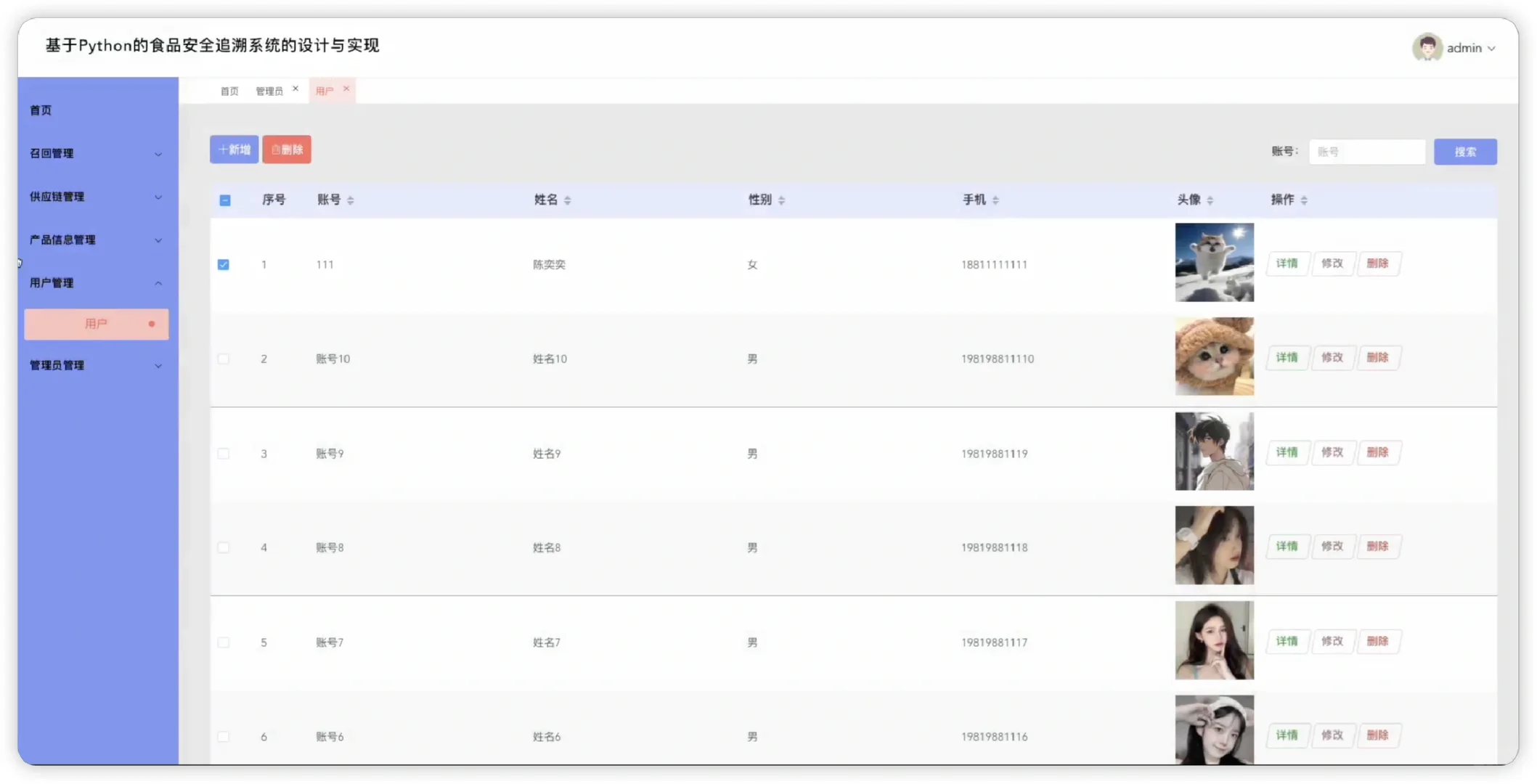This screenshot has width=1537, height=784.
Task: Click 详情 button for 账号9 row
Action: (x=1287, y=452)
